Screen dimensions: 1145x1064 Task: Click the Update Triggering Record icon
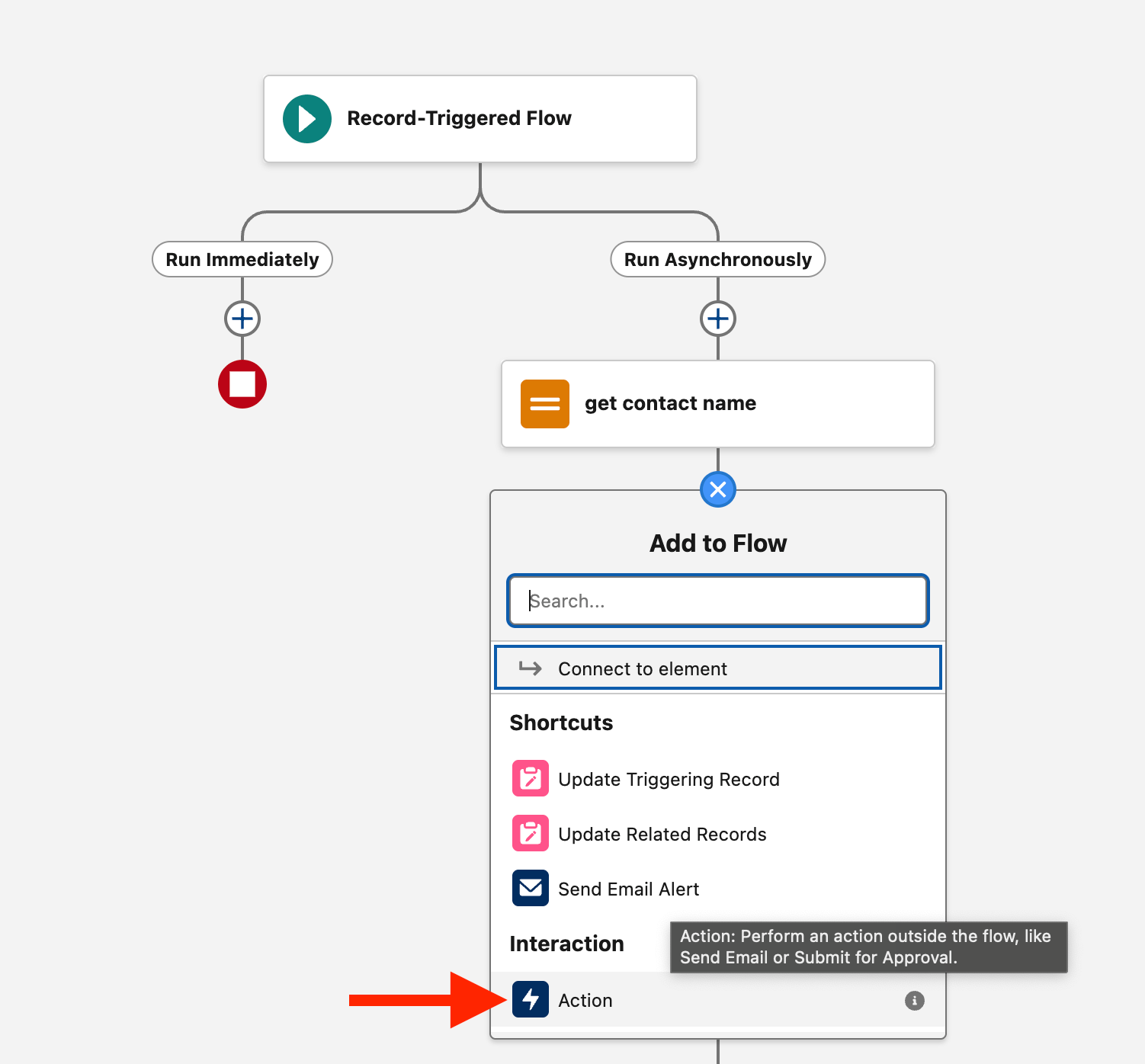[x=531, y=778]
